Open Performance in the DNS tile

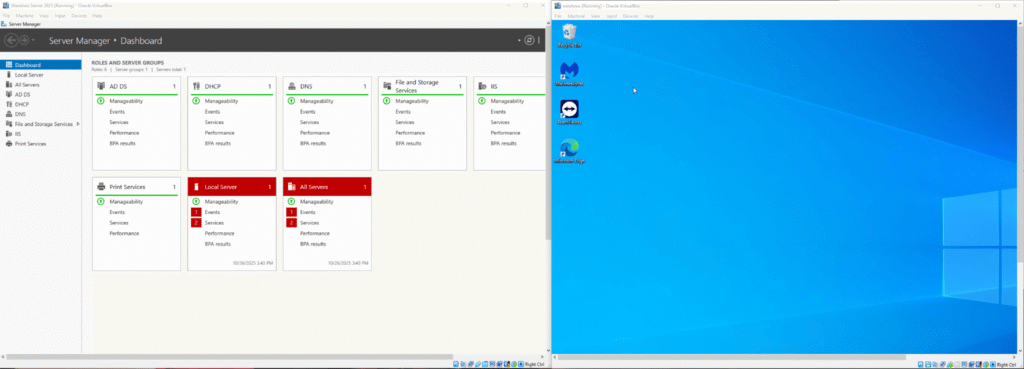click(315, 133)
